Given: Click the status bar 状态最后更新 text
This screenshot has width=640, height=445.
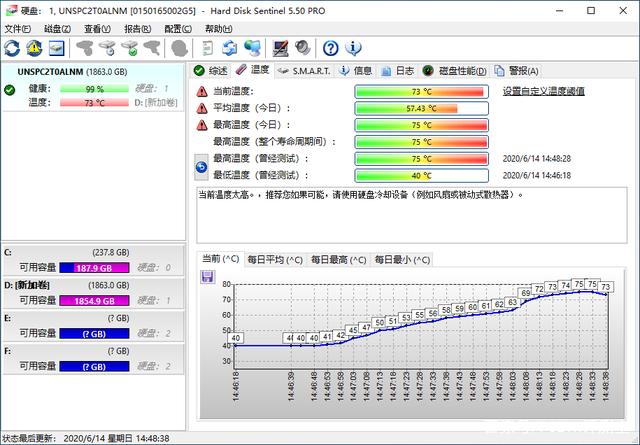Looking at the screenshot, I should coord(86,439).
